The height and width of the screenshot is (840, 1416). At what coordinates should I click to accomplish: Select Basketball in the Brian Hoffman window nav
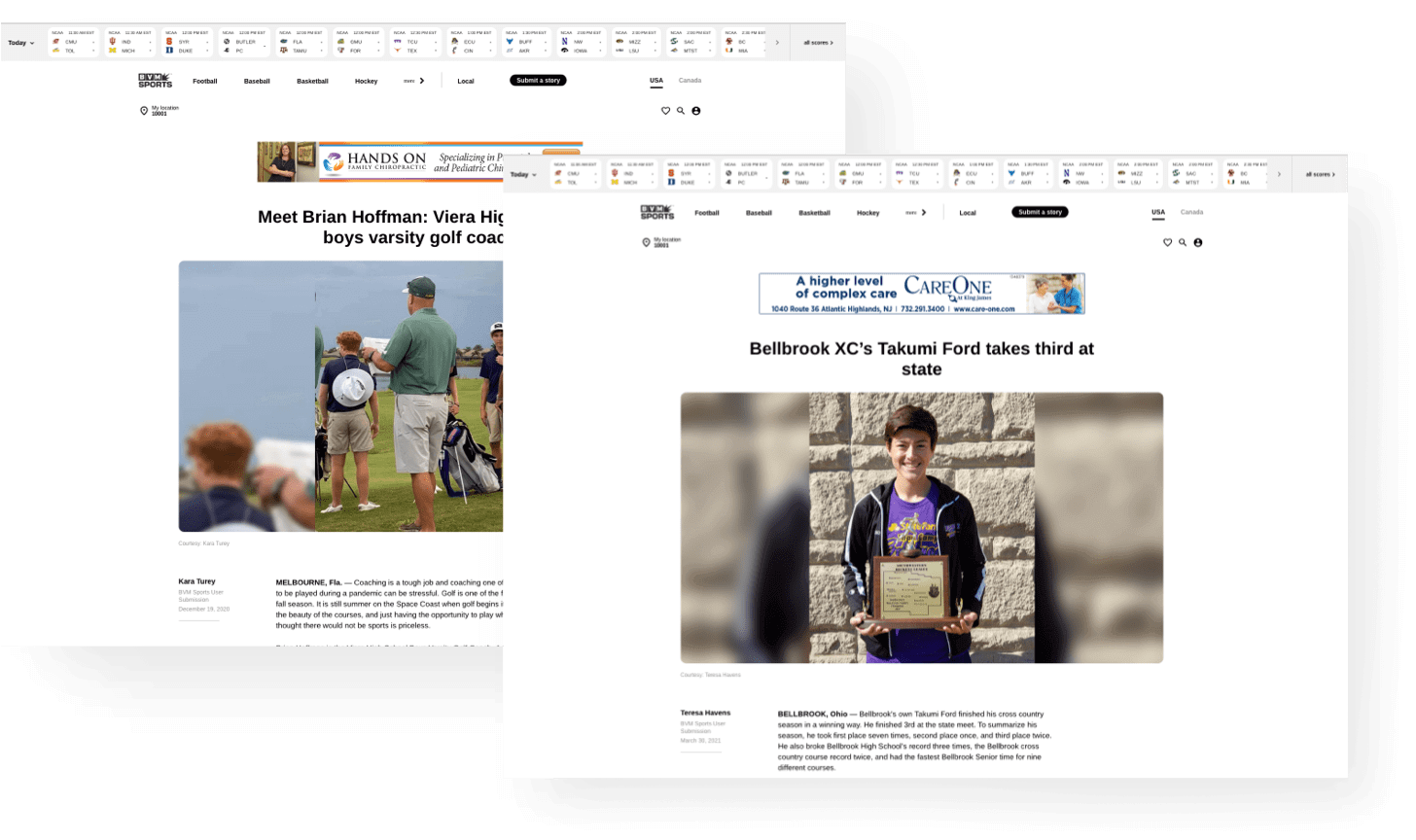312,82
